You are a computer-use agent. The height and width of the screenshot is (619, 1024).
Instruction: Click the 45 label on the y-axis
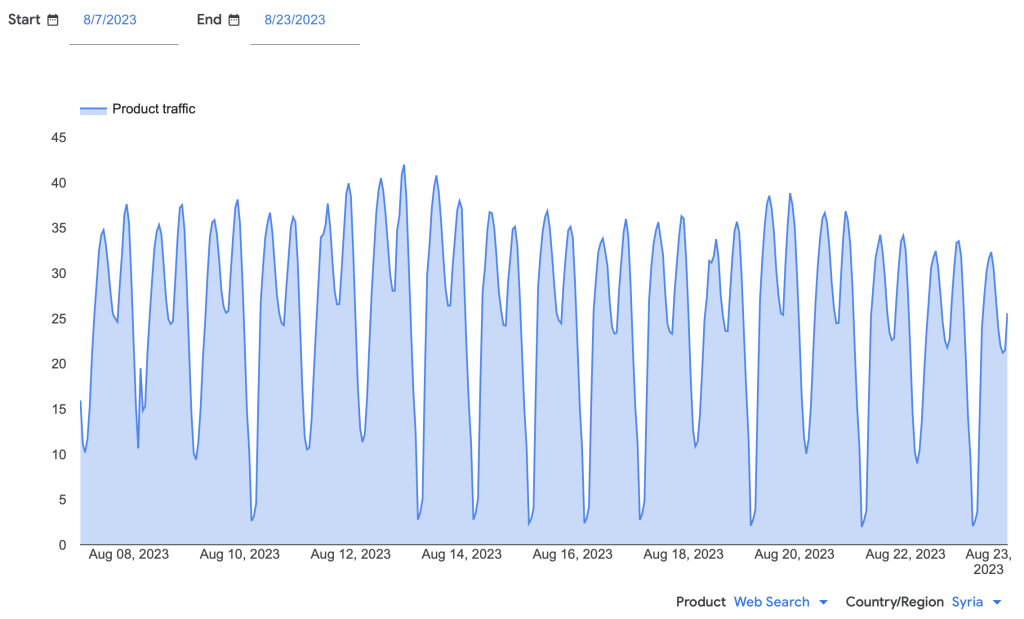[58, 138]
